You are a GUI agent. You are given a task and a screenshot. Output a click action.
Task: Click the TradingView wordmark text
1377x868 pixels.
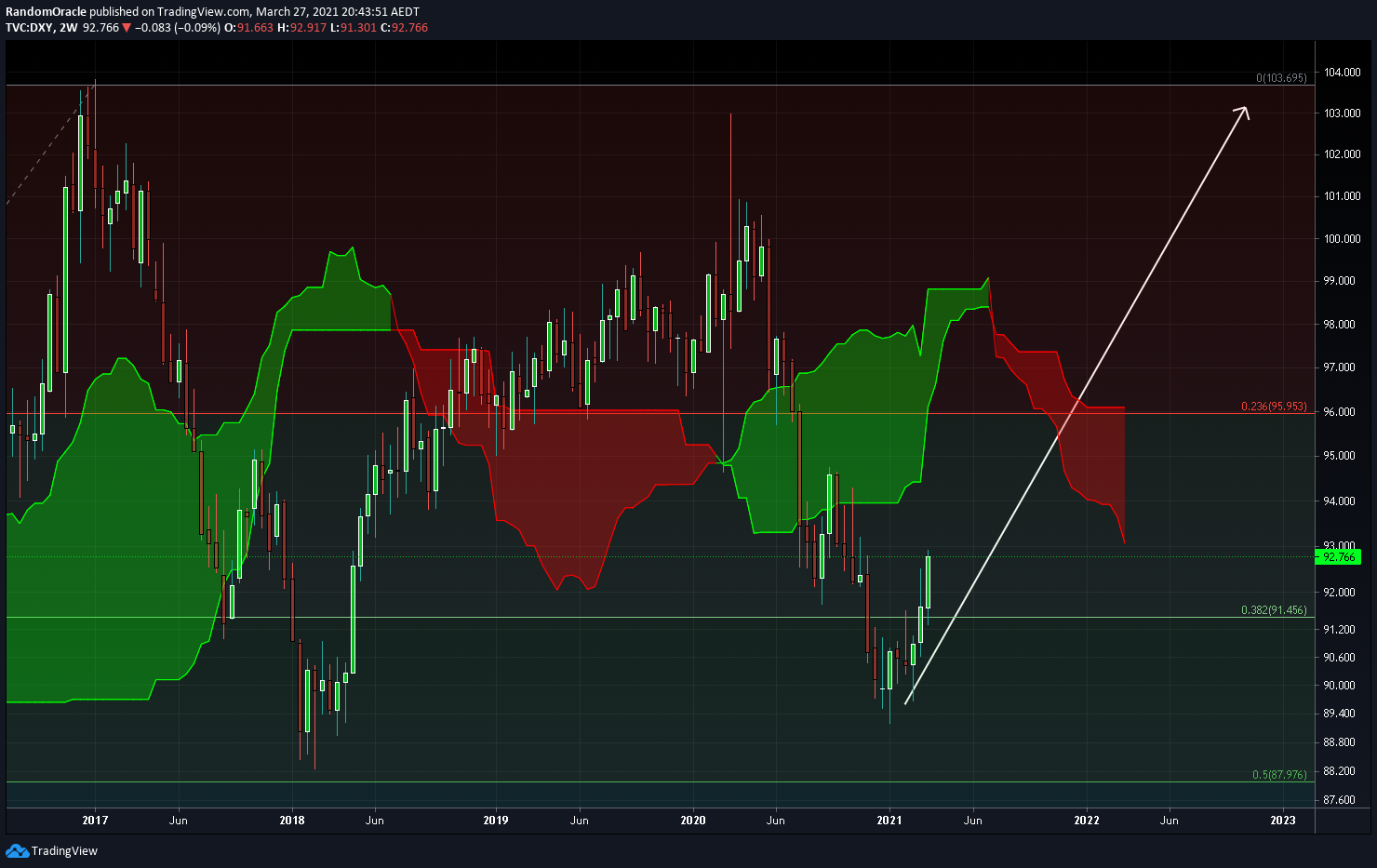click(64, 850)
